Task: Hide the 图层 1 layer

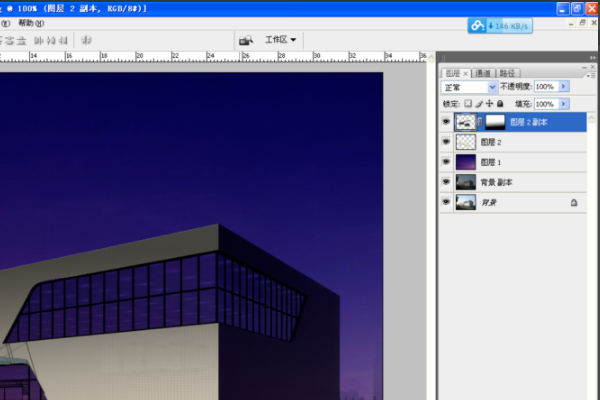Action: (x=446, y=162)
